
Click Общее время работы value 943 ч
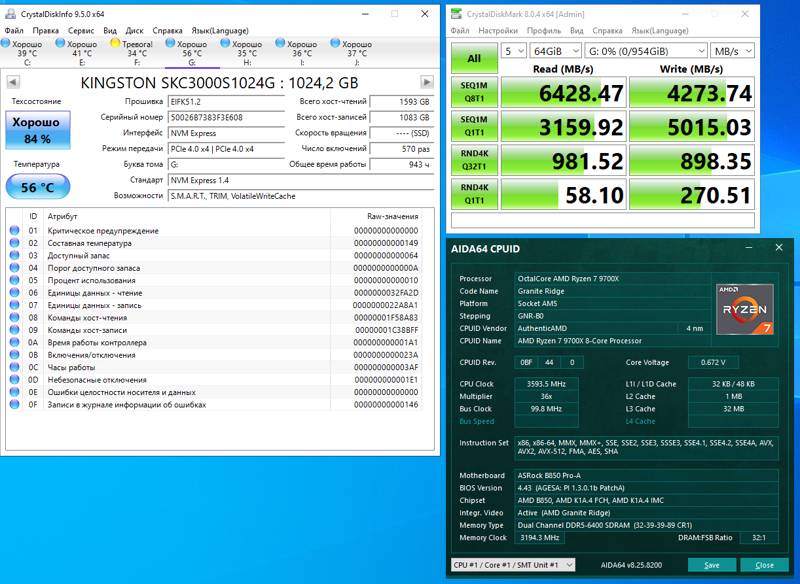[x=402, y=165]
